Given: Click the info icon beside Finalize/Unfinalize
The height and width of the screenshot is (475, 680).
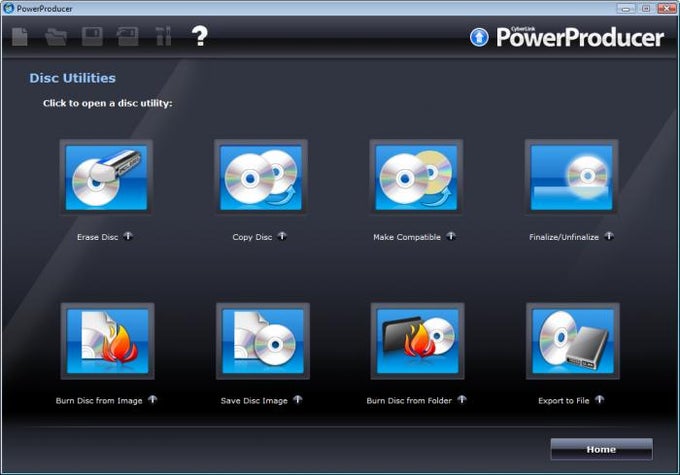Looking at the screenshot, I should (609, 236).
